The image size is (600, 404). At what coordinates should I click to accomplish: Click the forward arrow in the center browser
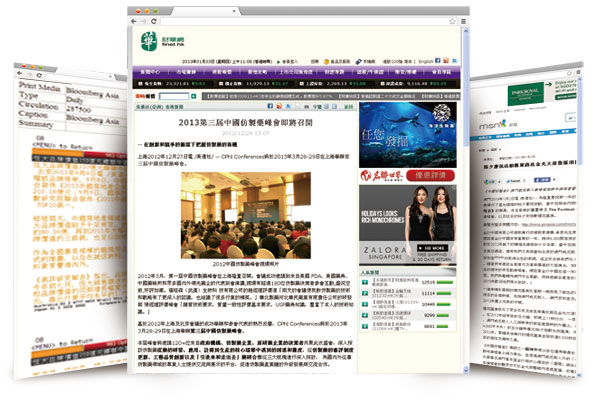pyautogui.click(x=144, y=21)
